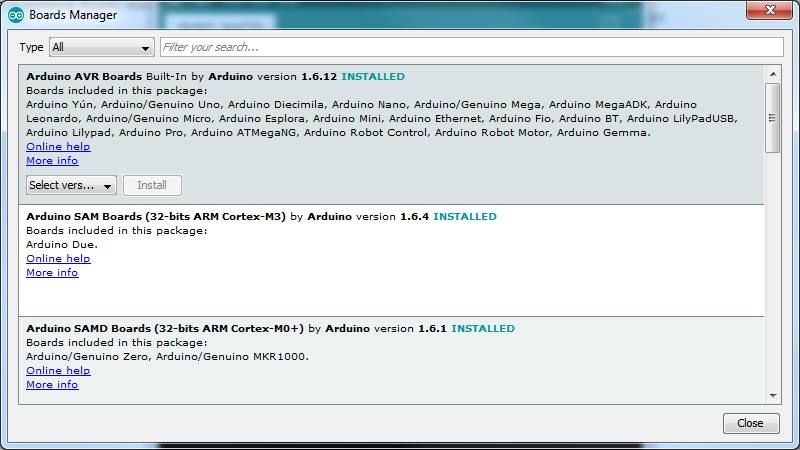Focus the Filter your search field
This screenshot has height=450, width=800.
(472, 47)
